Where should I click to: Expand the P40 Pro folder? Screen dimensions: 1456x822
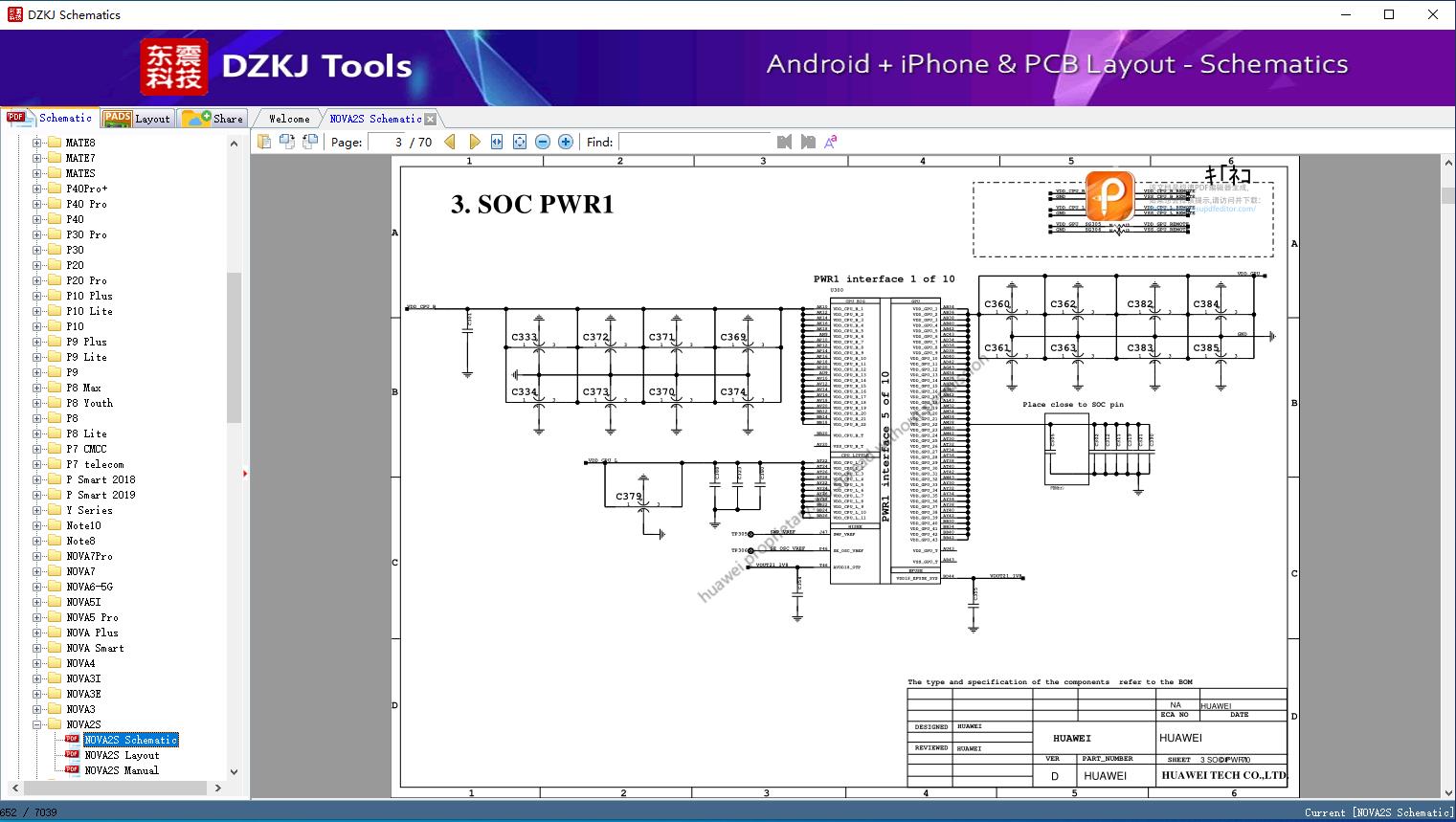[x=37, y=204]
